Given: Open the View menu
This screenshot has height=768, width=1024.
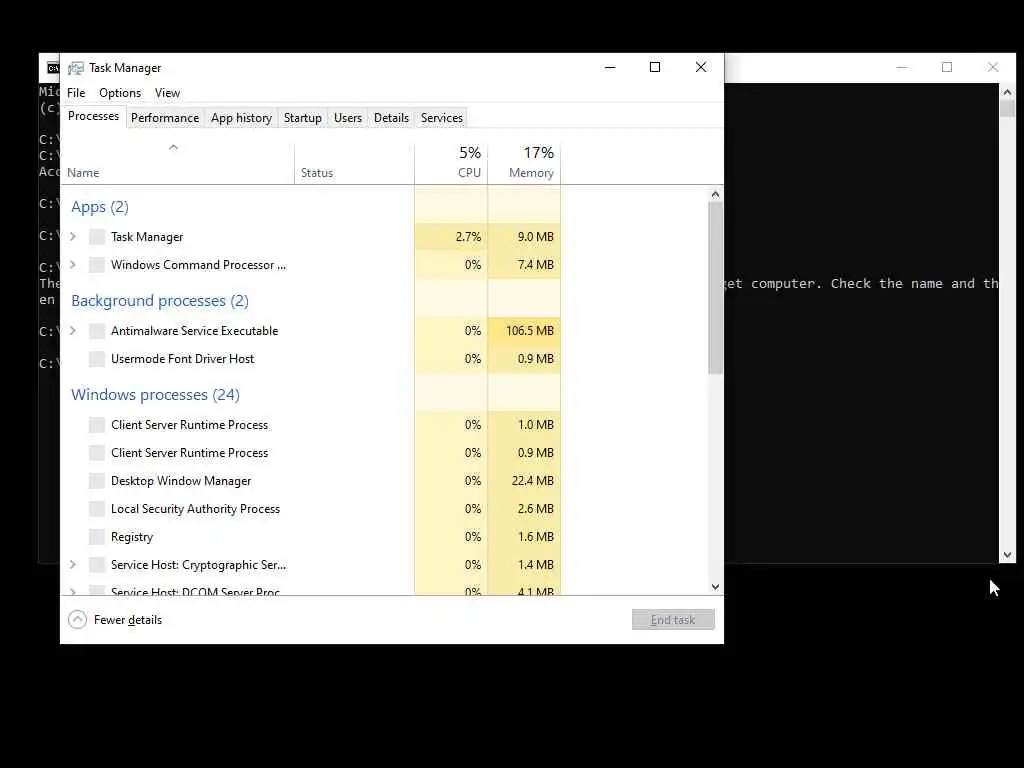Looking at the screenshot, I should 167,93.
